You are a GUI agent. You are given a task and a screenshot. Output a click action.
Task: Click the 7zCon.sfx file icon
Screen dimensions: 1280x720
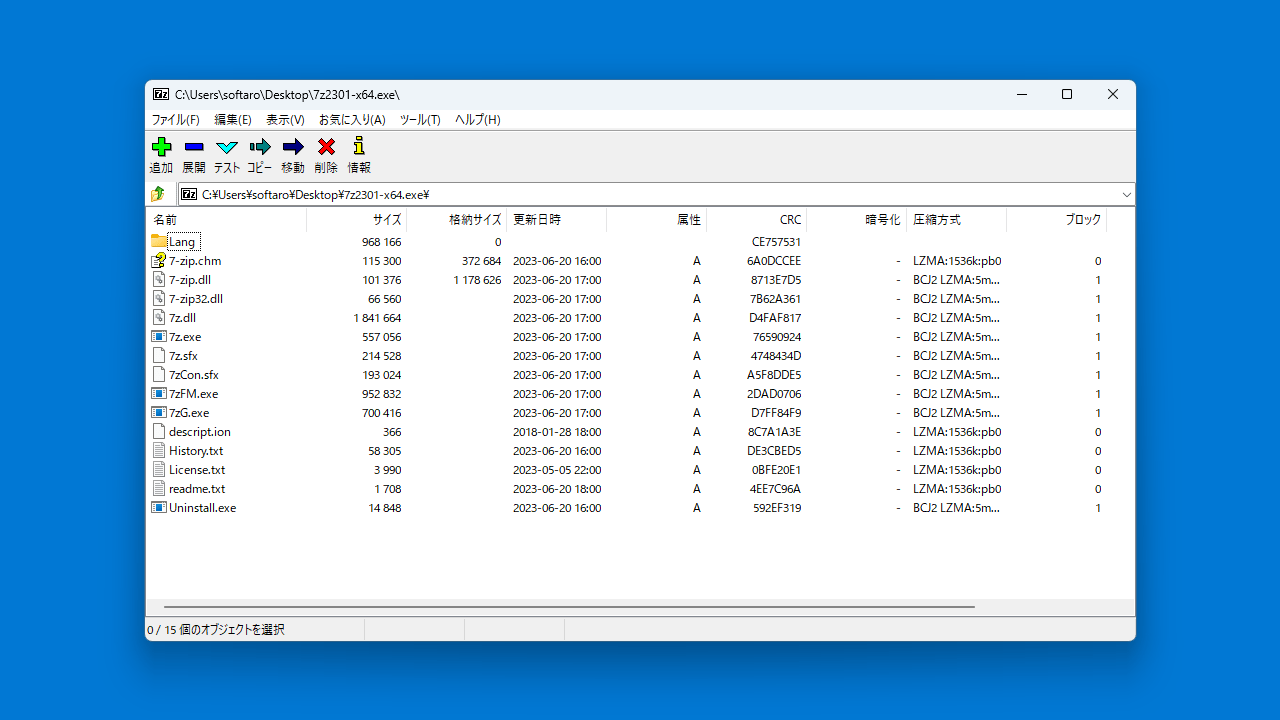click(x=159, y=374)
